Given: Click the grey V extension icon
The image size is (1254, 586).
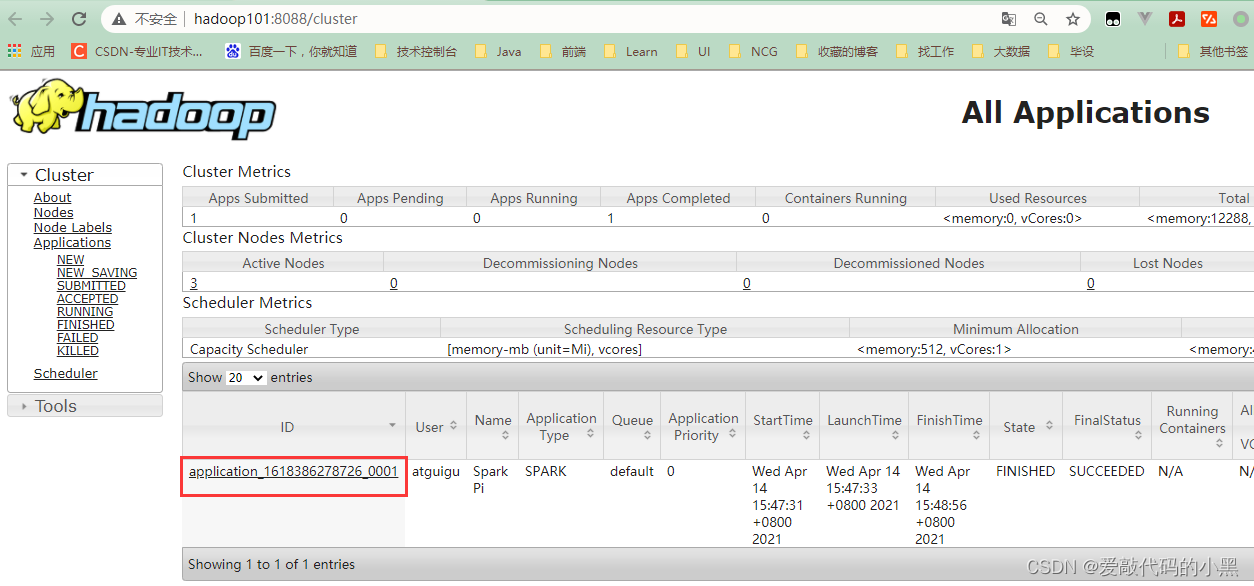Looking at the screenshot, I should (x=1146, y=19).
